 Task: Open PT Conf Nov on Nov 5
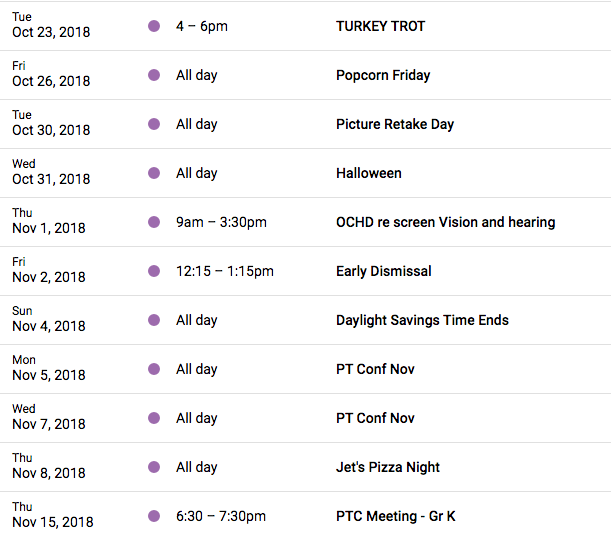[x=375, y=369]
